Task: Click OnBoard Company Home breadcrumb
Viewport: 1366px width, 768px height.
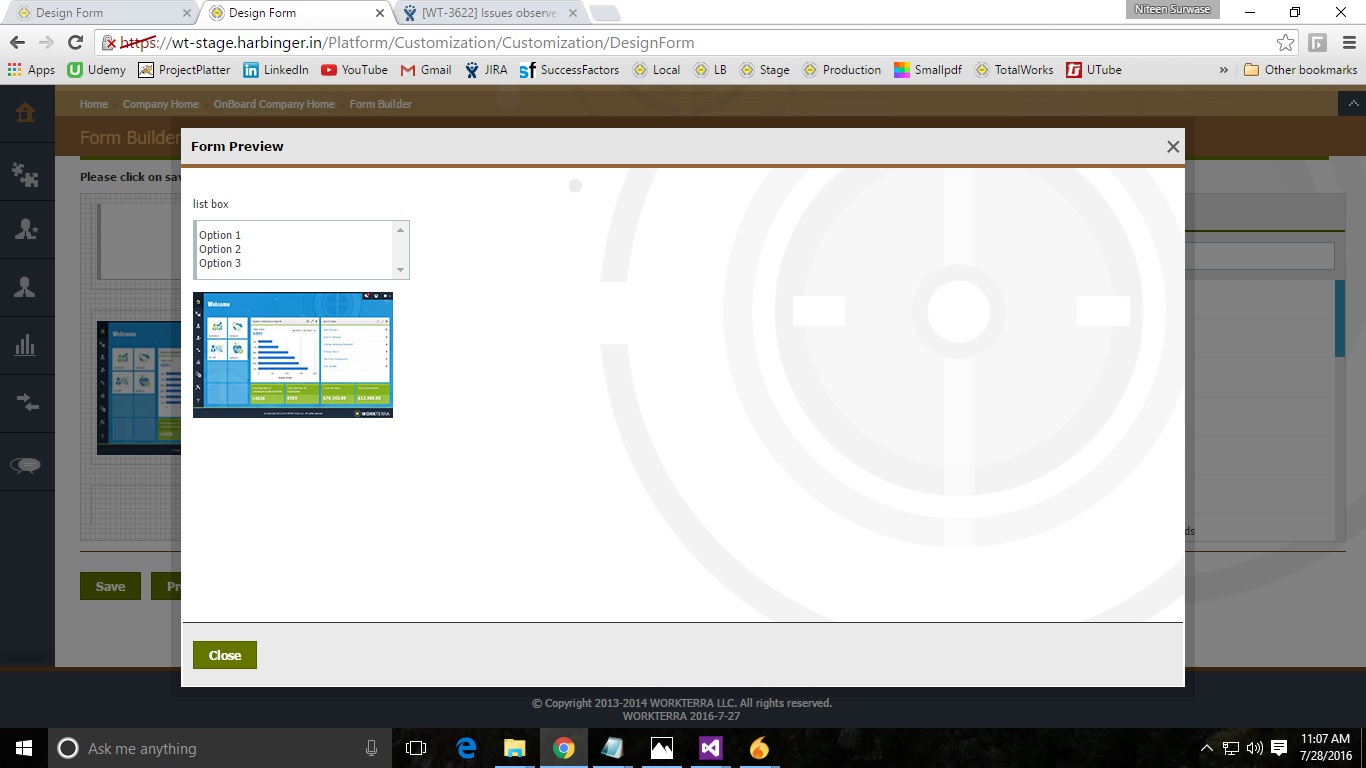Action: pos(274,104)
